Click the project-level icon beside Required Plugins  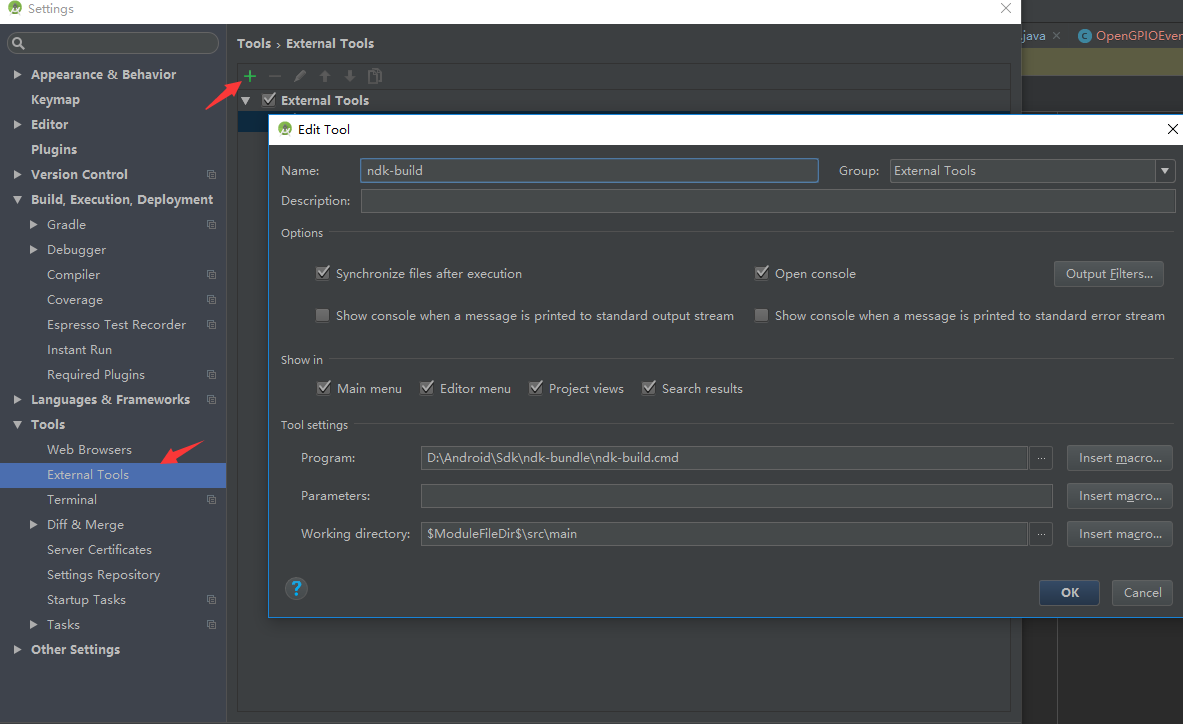pyautogui.click(x=211, y=375)
